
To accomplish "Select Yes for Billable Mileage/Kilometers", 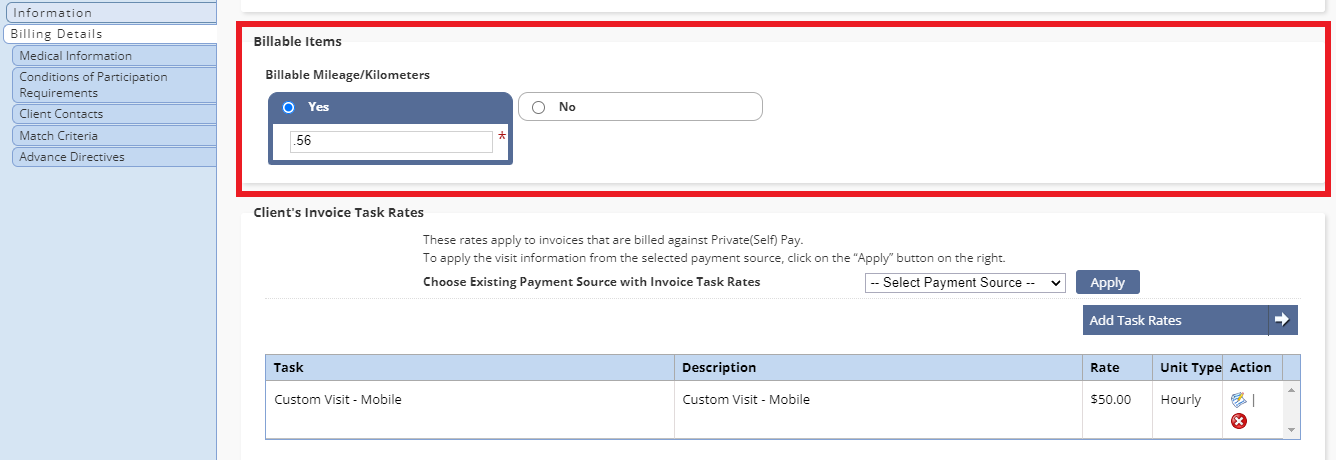I will (289, 107).
